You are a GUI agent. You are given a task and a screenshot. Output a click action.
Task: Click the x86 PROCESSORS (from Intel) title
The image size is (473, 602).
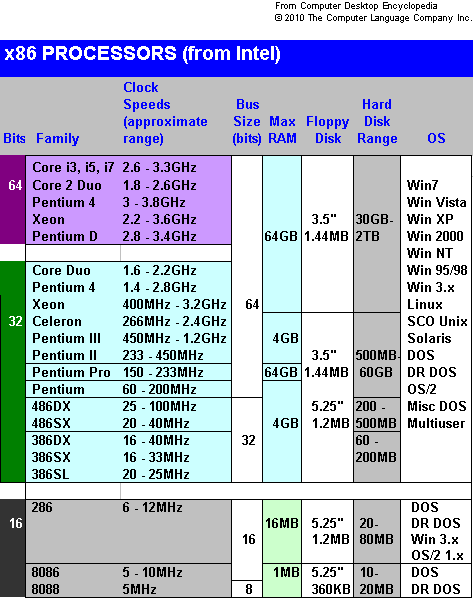(142, 54)
